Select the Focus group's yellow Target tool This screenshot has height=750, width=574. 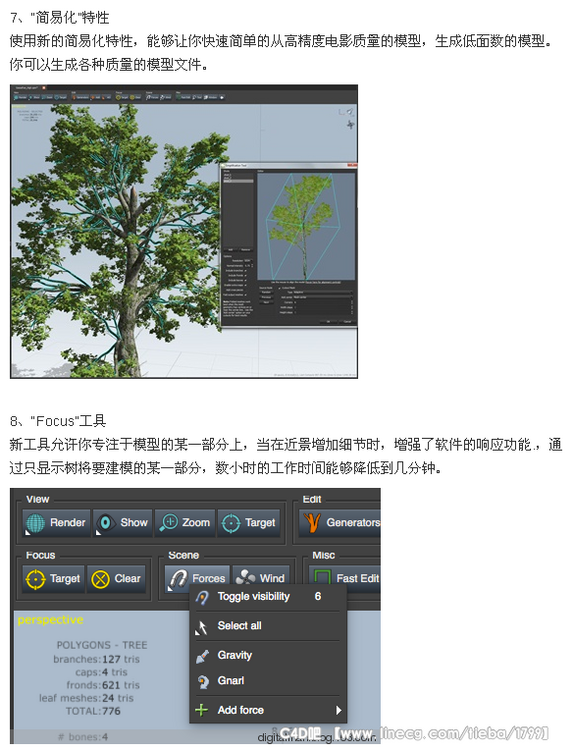53,579
